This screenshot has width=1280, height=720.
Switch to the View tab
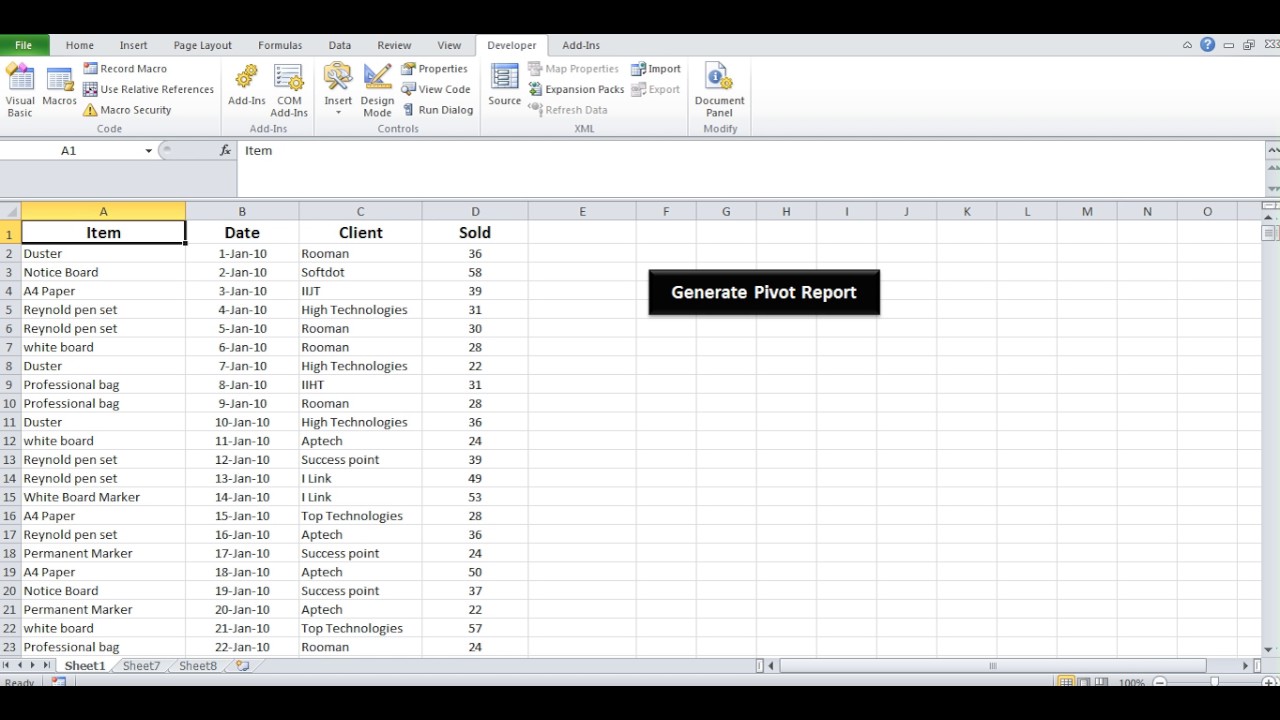pos(449,45)
